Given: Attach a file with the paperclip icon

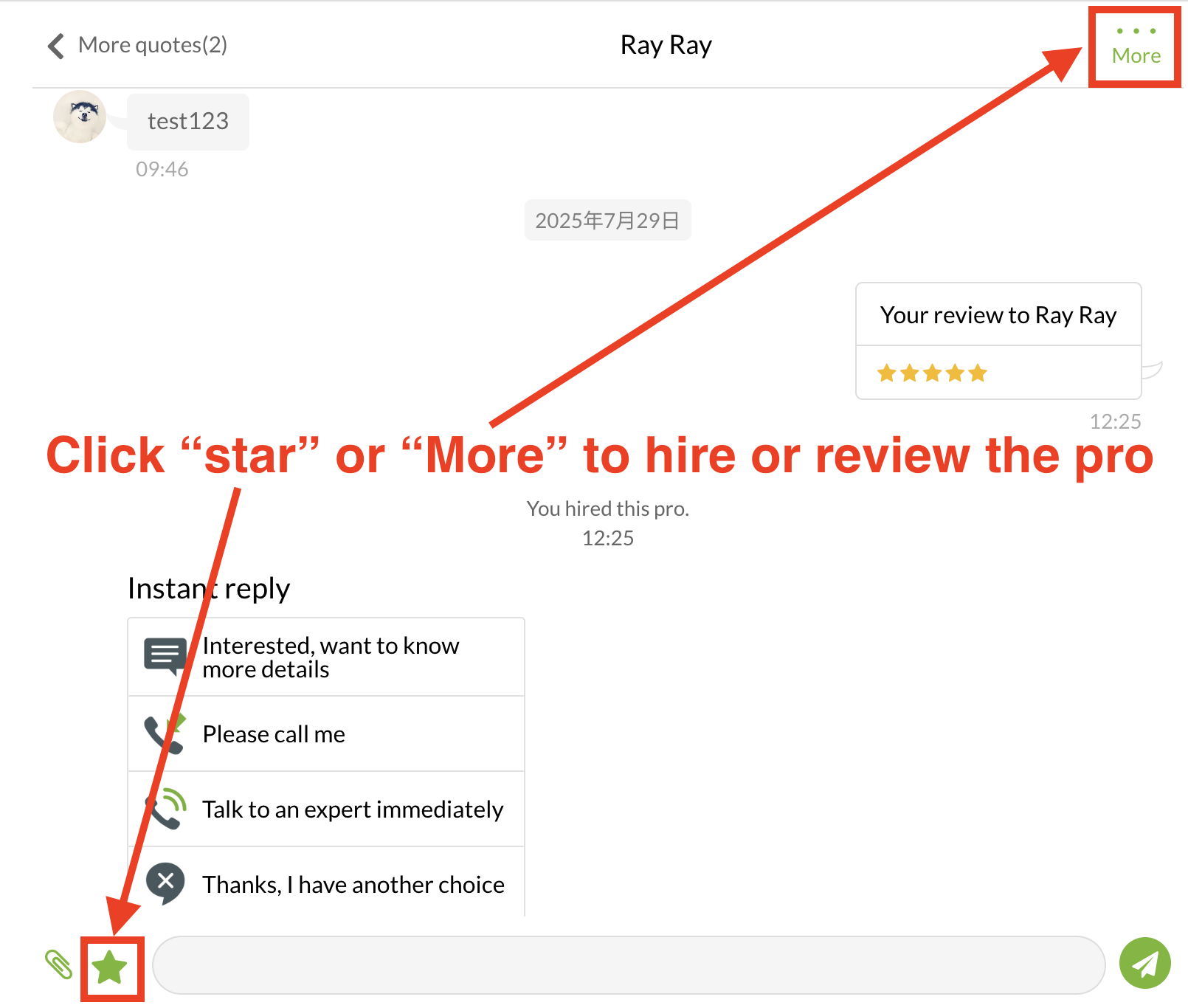Looking at the screenshot, I should click(58, 964).
